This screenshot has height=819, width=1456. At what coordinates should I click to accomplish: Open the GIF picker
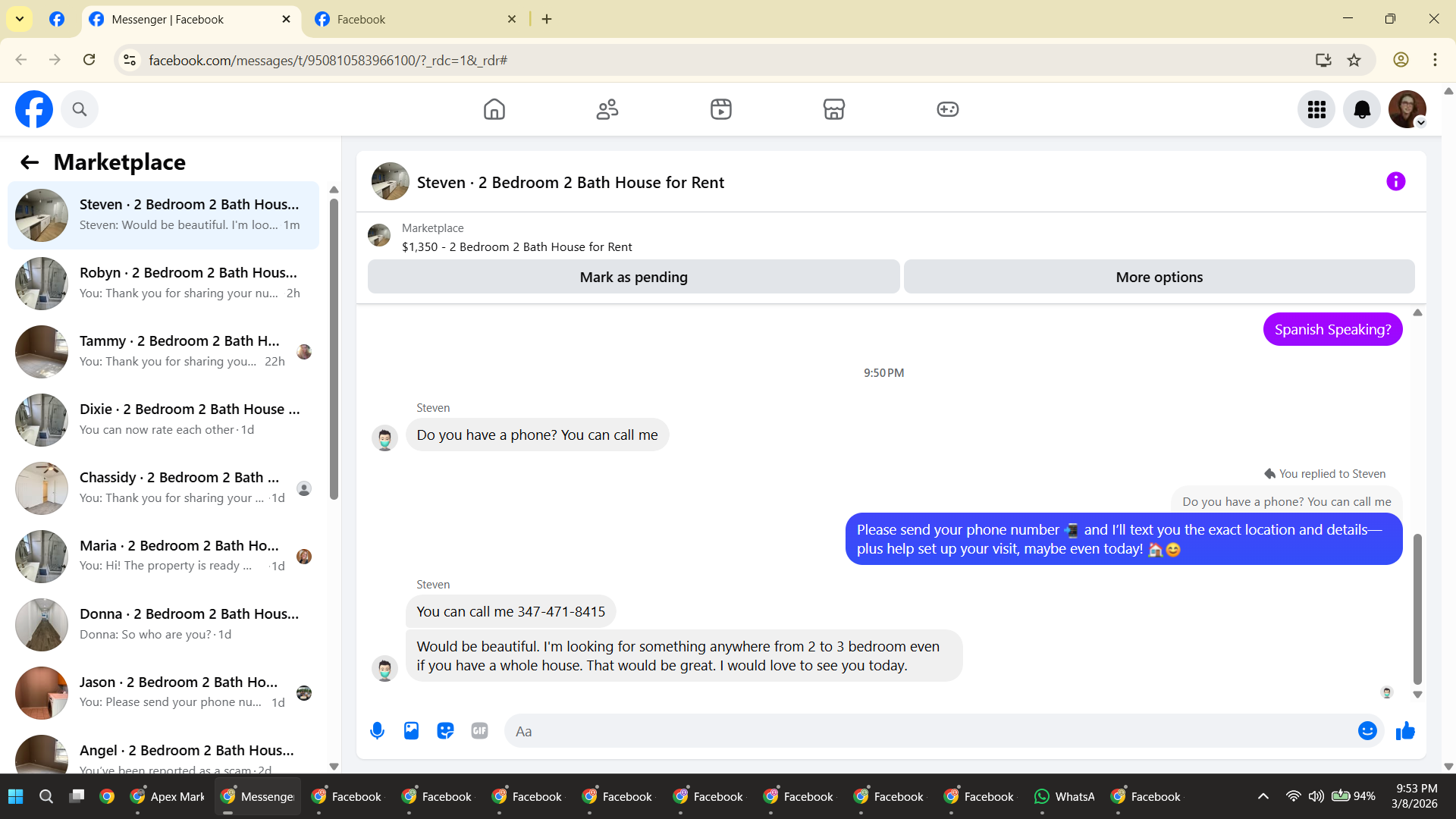(x=479, y=731)
